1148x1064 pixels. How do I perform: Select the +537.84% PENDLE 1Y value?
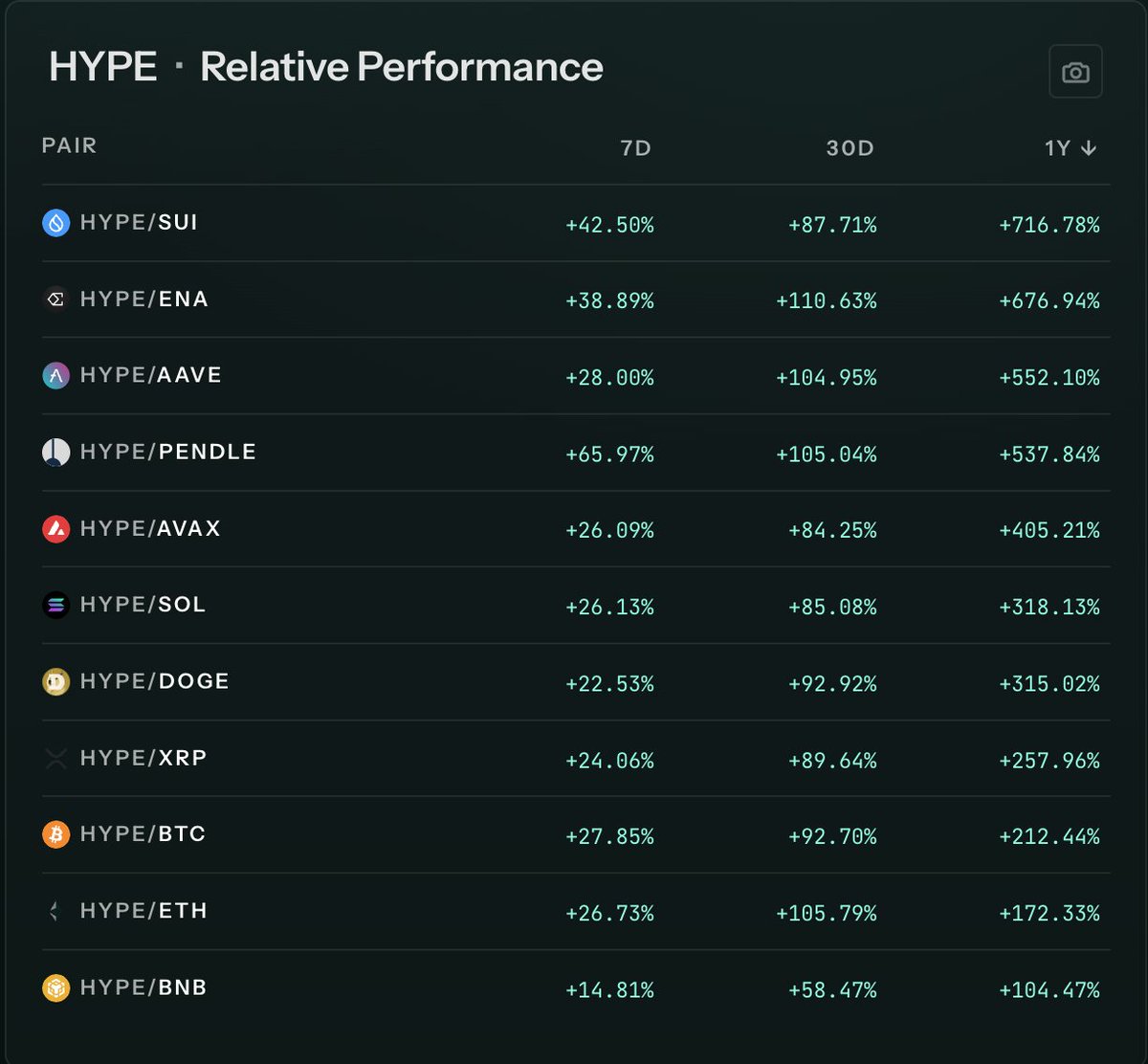pos(1049,454)
